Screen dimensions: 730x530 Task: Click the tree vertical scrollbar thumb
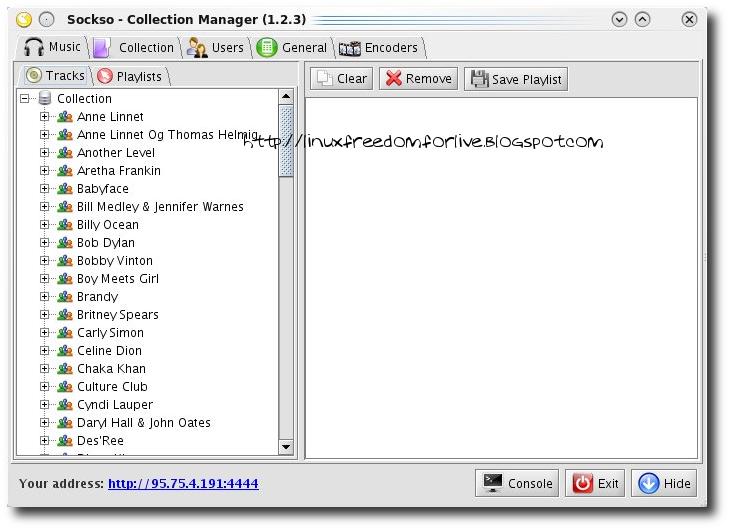click(x=286, y=141)
